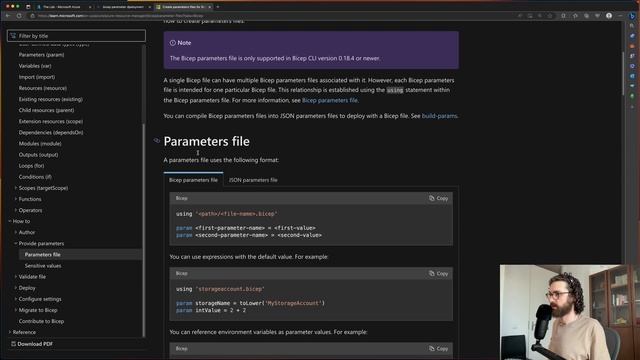Open the browser profile avatar
Screen dimensions: 640x360
[x=609, y=16]
